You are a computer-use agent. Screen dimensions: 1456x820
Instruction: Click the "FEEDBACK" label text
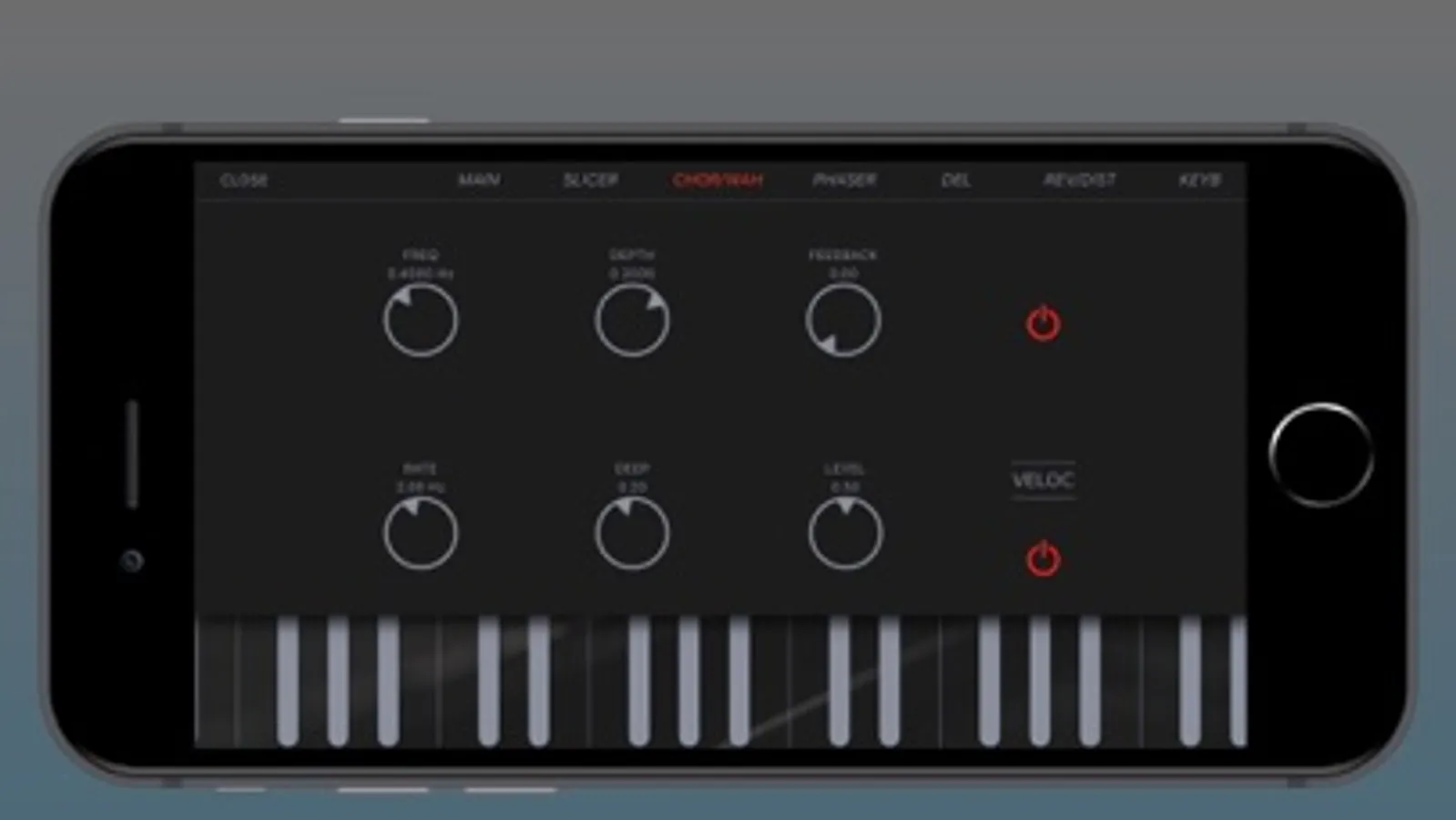(x=843, y=255)
